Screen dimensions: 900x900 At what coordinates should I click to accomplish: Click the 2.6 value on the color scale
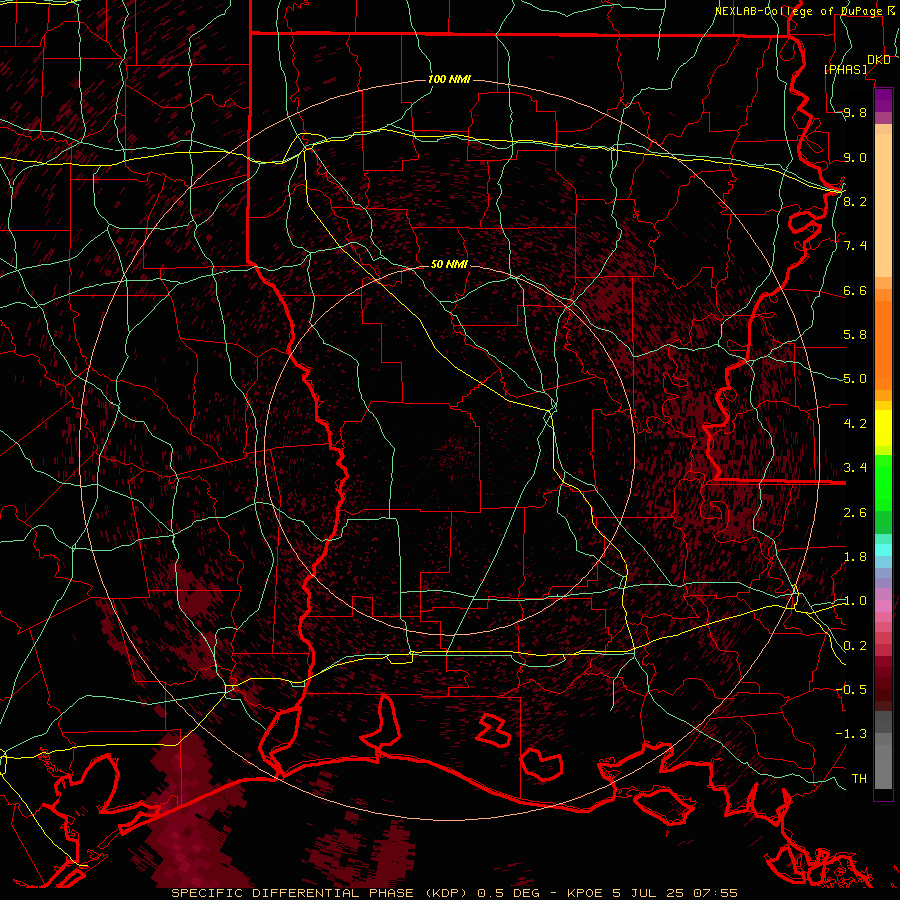(x=855, y=513)
